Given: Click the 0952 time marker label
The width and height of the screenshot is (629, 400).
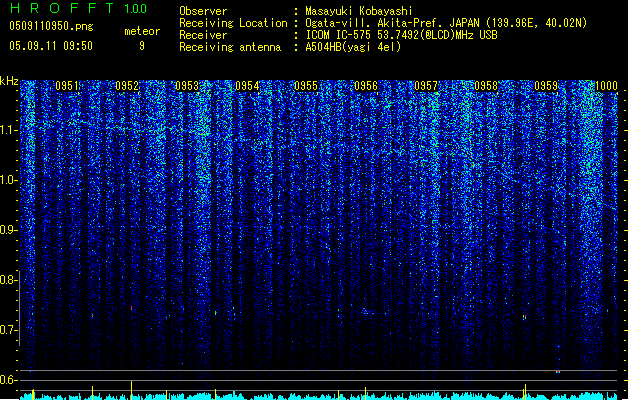Looking at the screenshot, I should tap(127, 86).
